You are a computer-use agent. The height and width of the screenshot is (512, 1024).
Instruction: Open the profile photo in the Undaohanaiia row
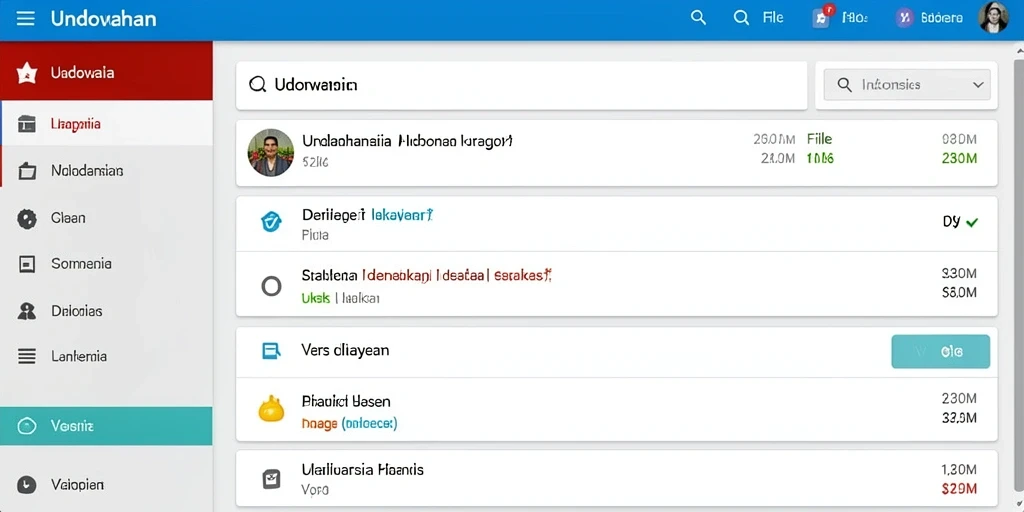coord(270,152)
